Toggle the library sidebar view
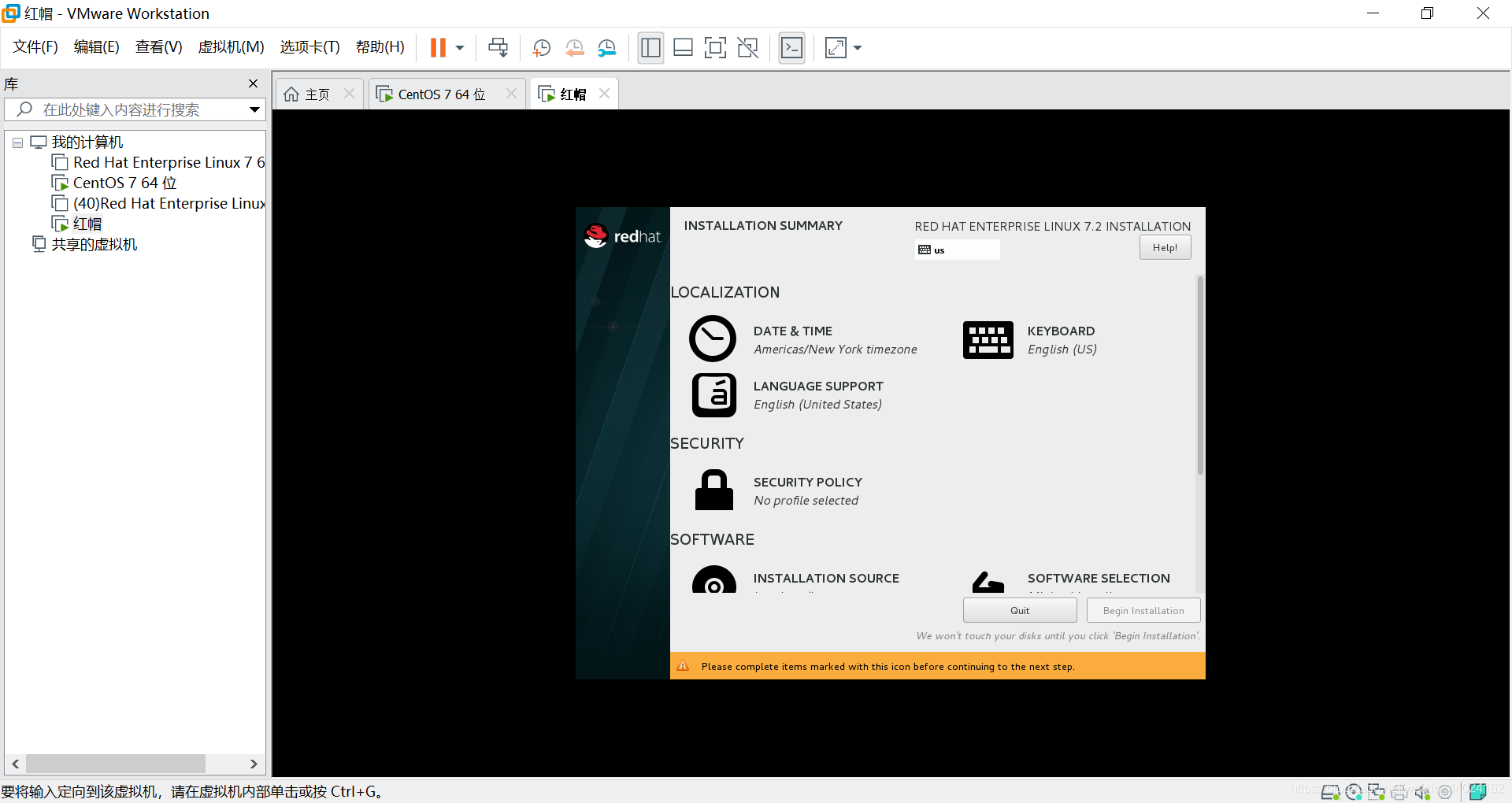 pos(650,48)
